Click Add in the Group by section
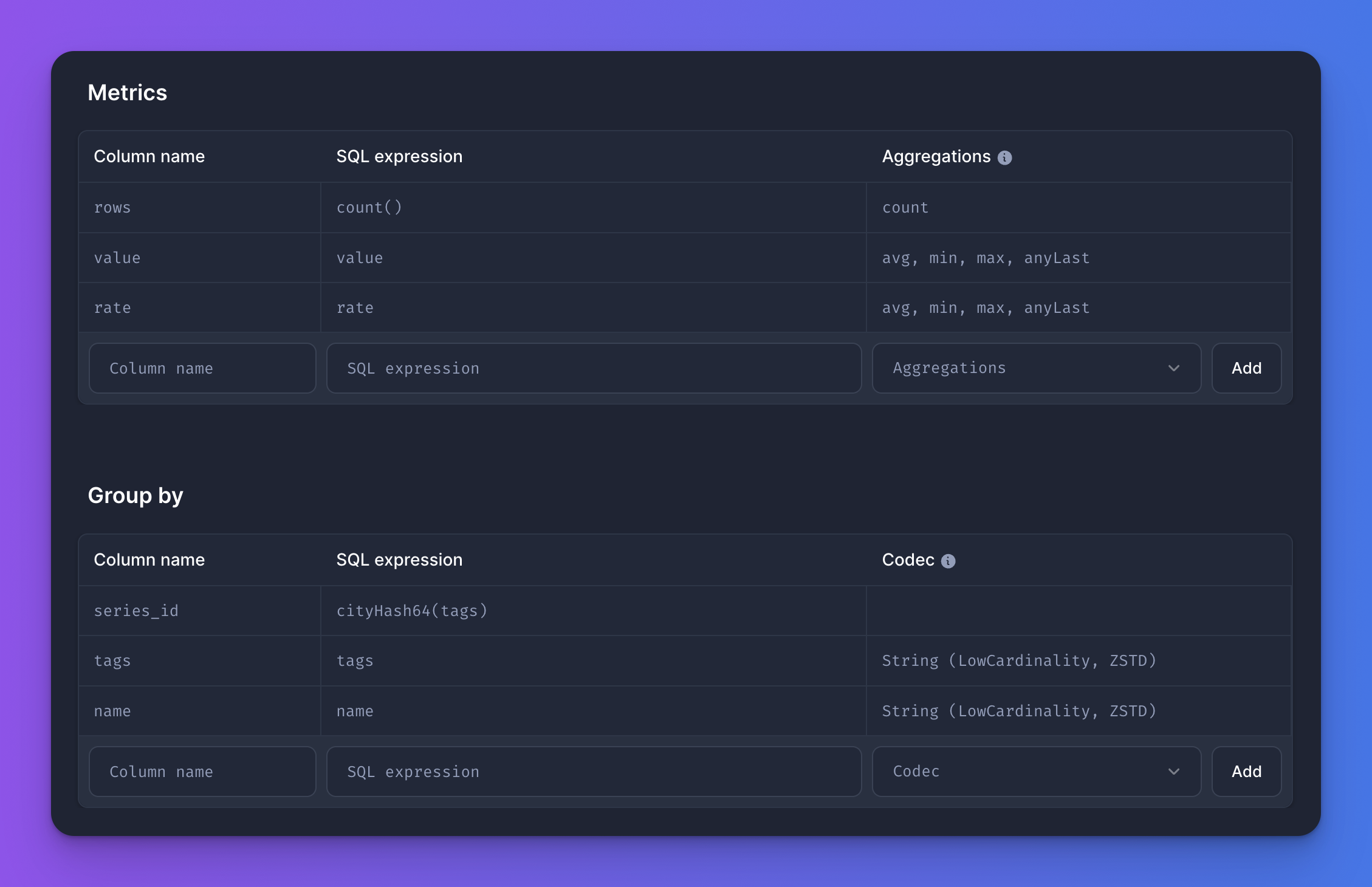This screenshot has height=887, width=1372. pyautogui.click(x=1246, y=772)
